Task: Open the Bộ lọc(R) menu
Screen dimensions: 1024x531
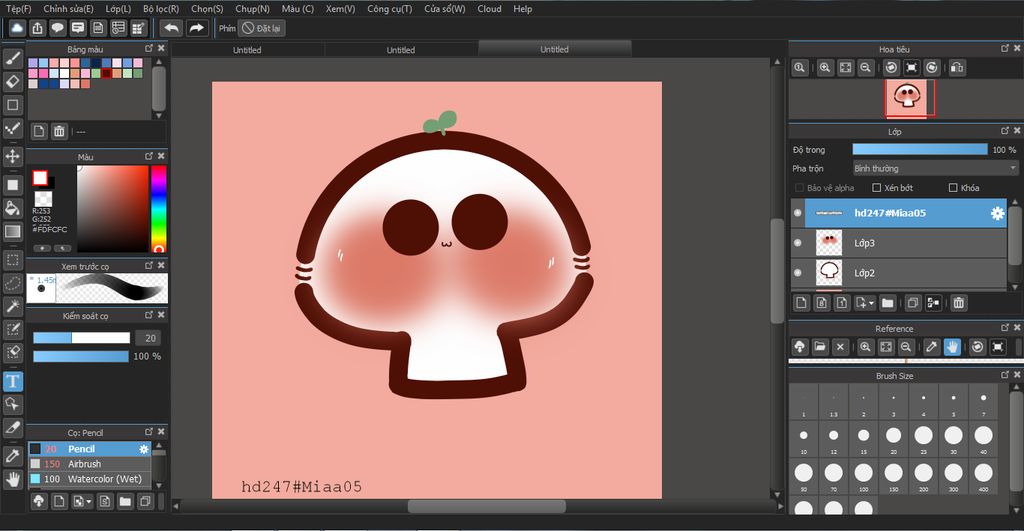Action: pyautogui.click(x=161, y=9)
